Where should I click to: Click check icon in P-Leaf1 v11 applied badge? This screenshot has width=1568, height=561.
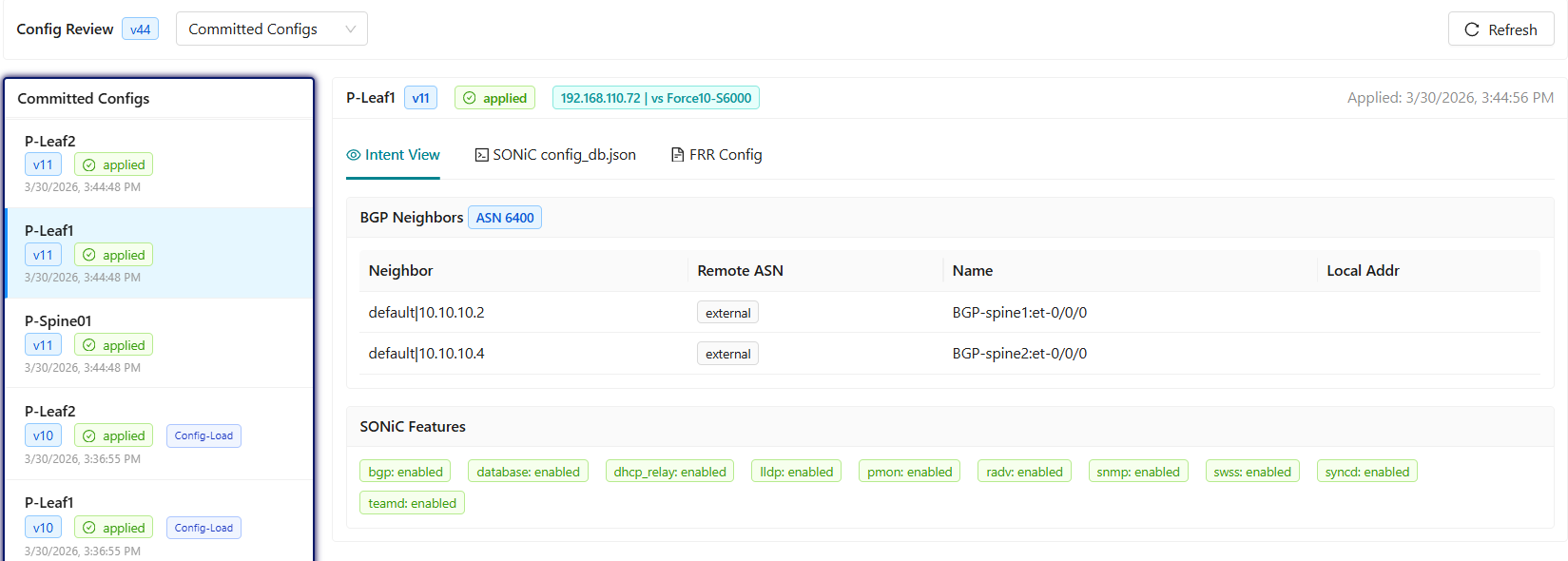(x=89, y=255)
